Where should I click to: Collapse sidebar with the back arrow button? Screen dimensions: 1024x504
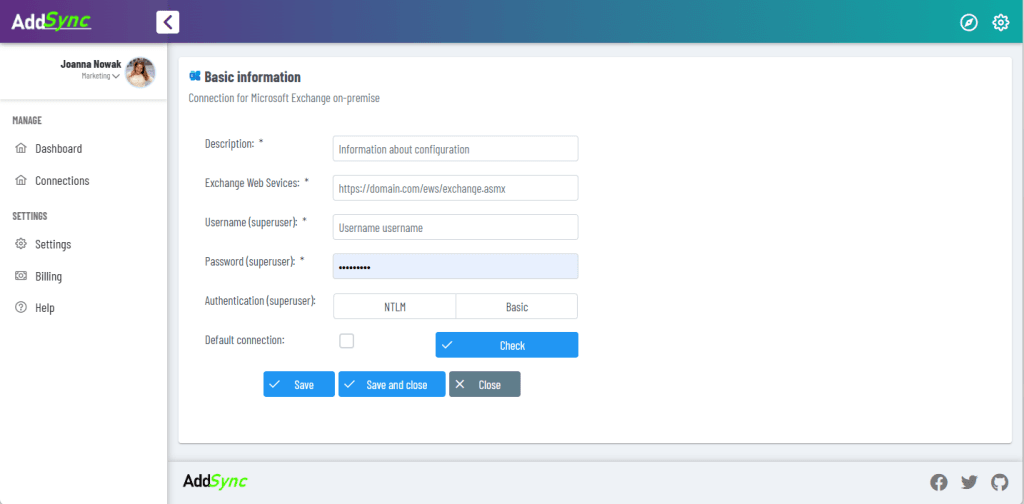pos(168,22)
